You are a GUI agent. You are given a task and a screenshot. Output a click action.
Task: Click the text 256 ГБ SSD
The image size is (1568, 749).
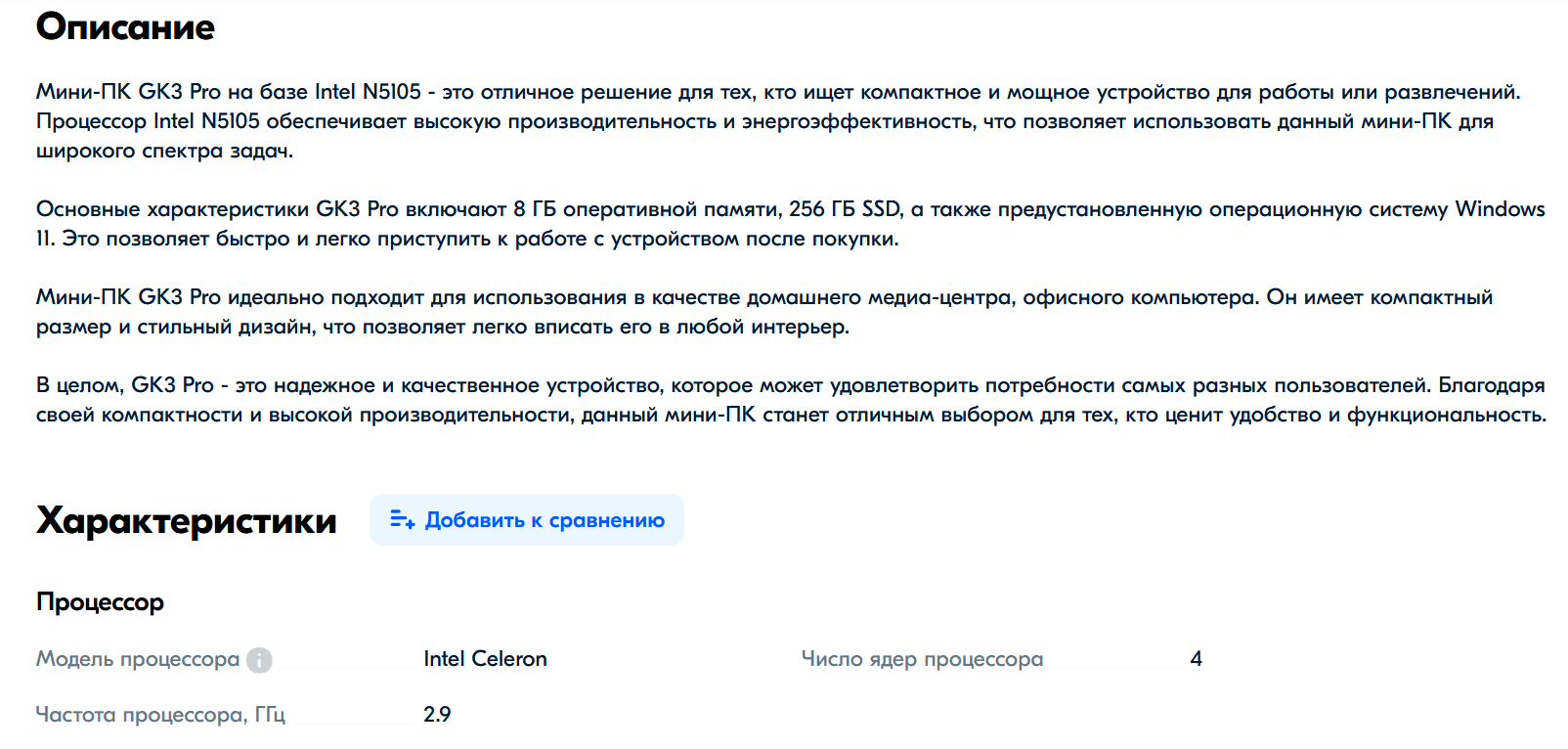coord(844,209)
